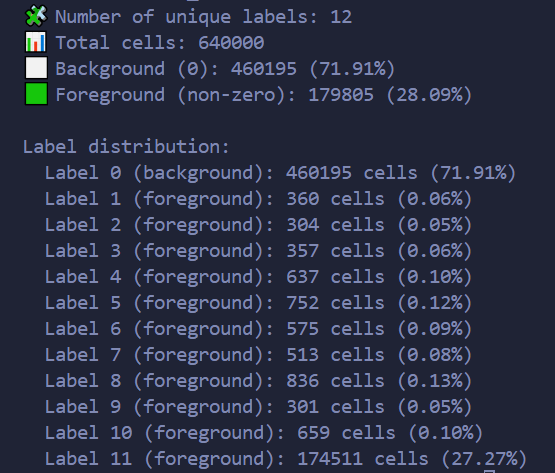Click the Label 7 row showing 513 cells

[x=258, y=355]
